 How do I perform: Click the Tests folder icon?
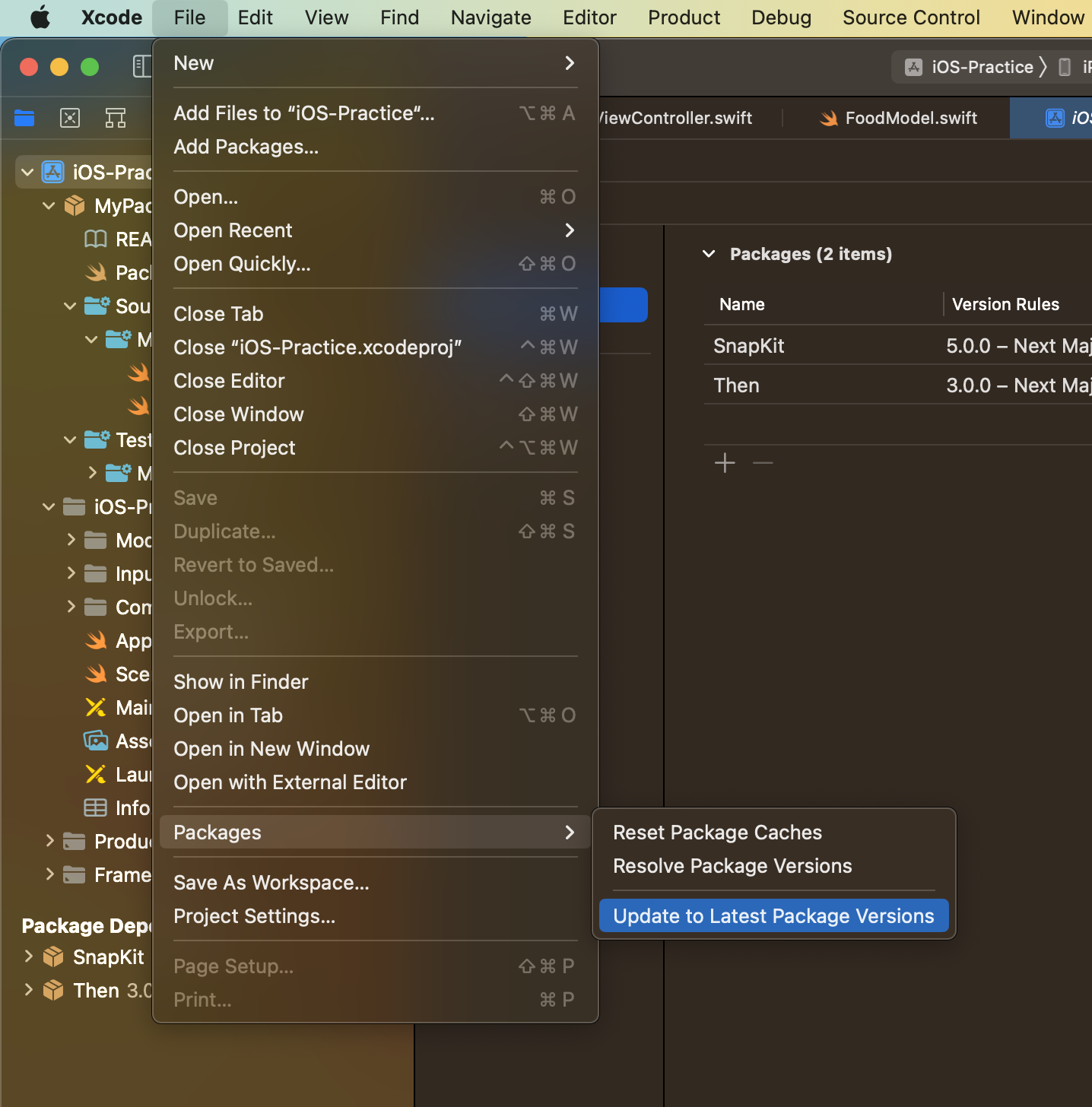point(97,439)
